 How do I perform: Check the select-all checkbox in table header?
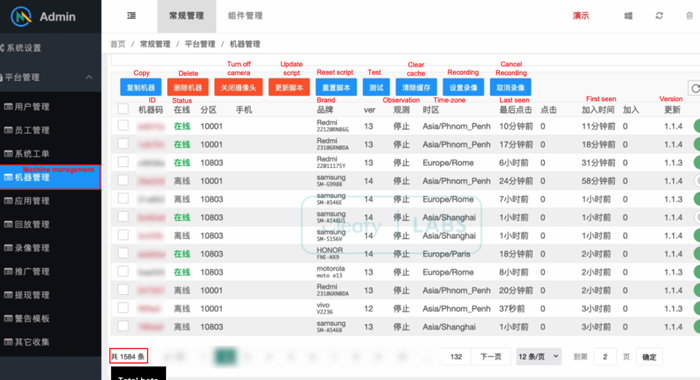click(x=123, y=109)
